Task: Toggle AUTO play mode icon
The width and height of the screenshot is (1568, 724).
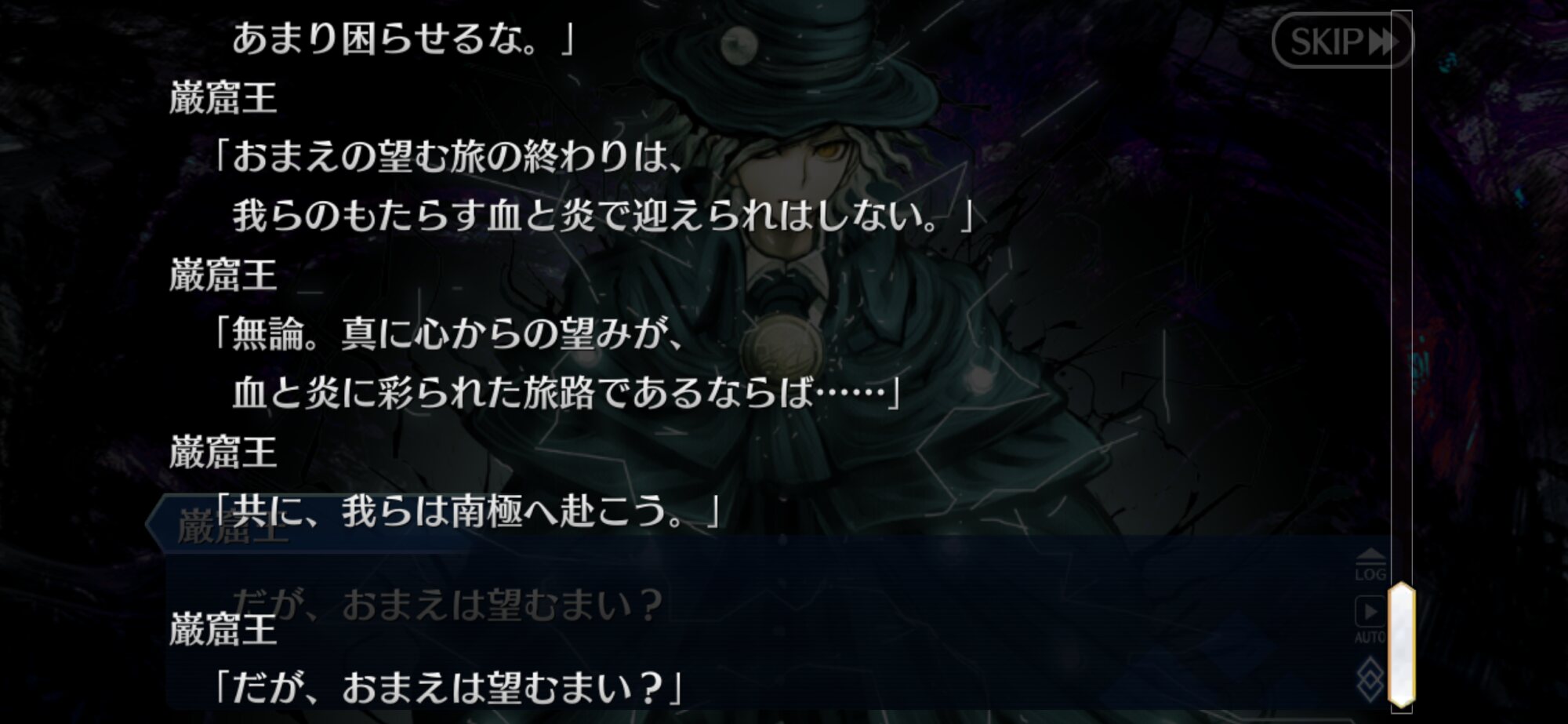Action: [1370, 620]
